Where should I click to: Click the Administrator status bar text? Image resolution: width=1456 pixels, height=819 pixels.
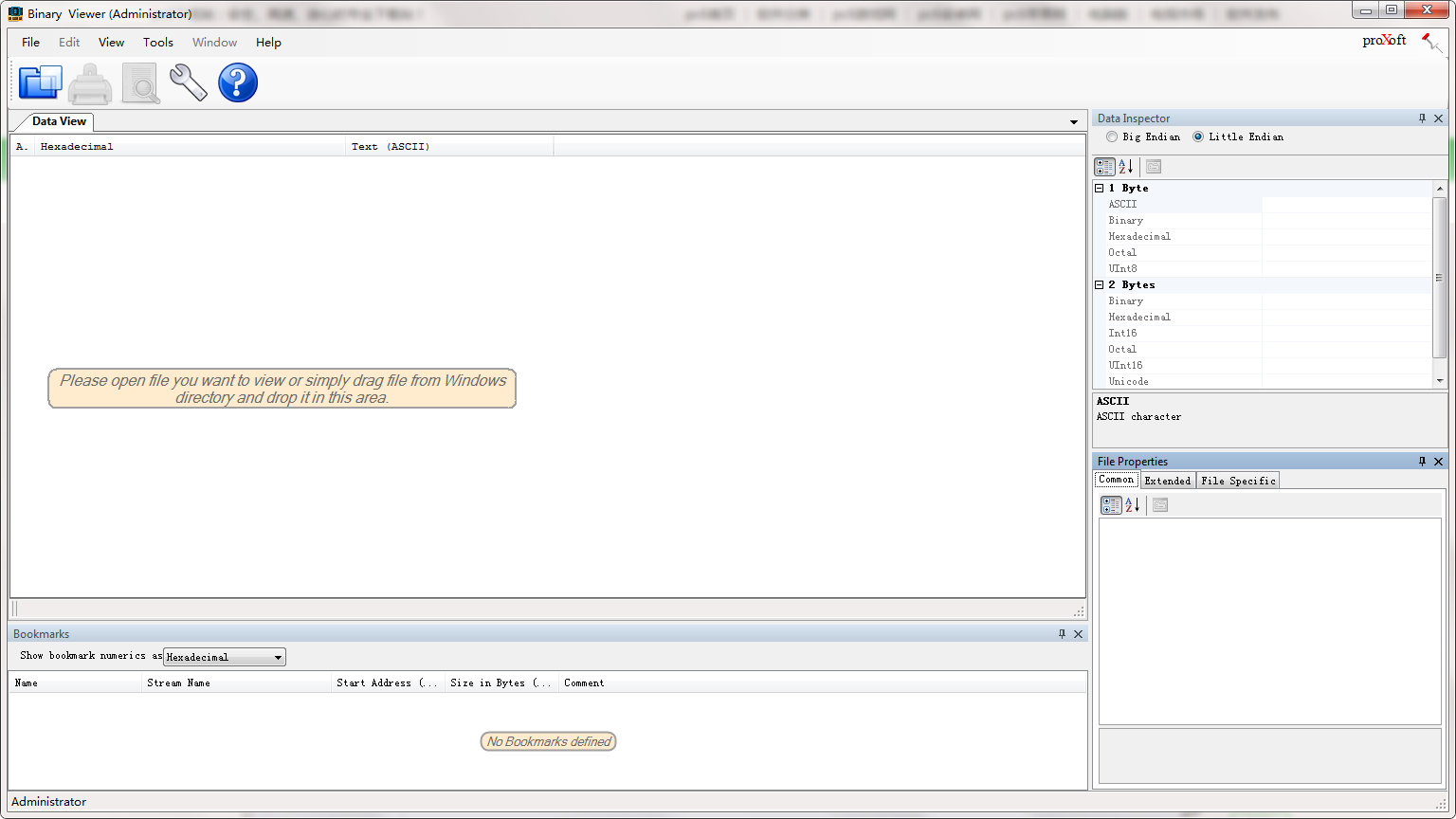click(48, 802)
